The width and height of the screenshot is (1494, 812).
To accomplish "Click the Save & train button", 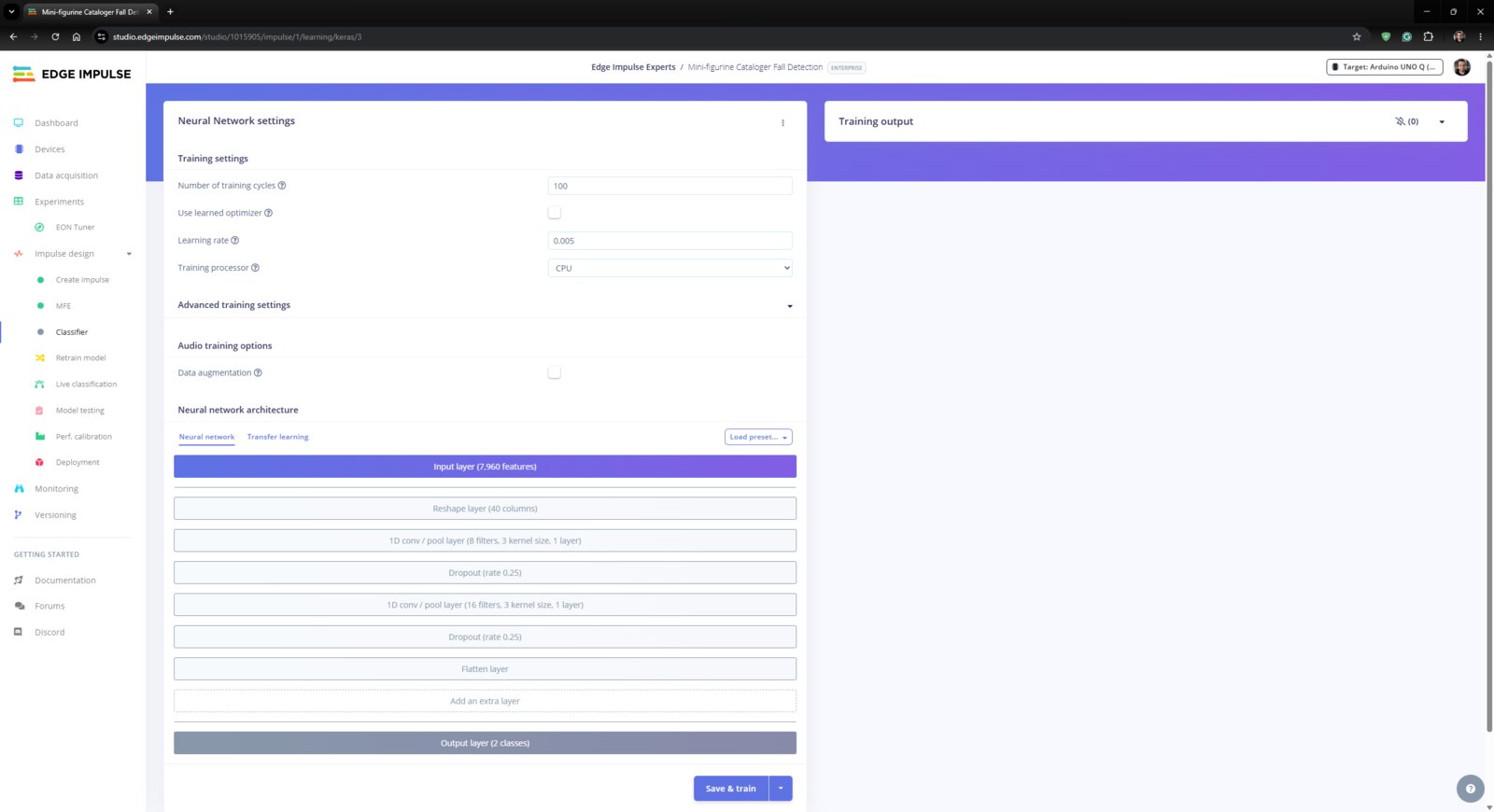I will pyautogui.click(x=731, y=789).
